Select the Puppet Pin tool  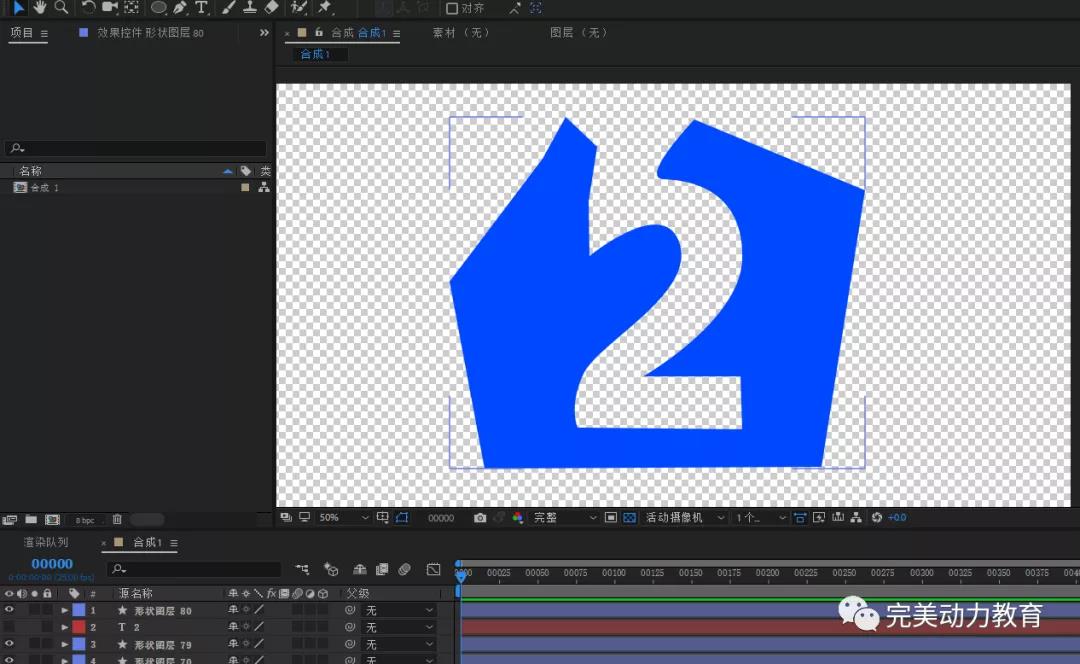[324, 7]
